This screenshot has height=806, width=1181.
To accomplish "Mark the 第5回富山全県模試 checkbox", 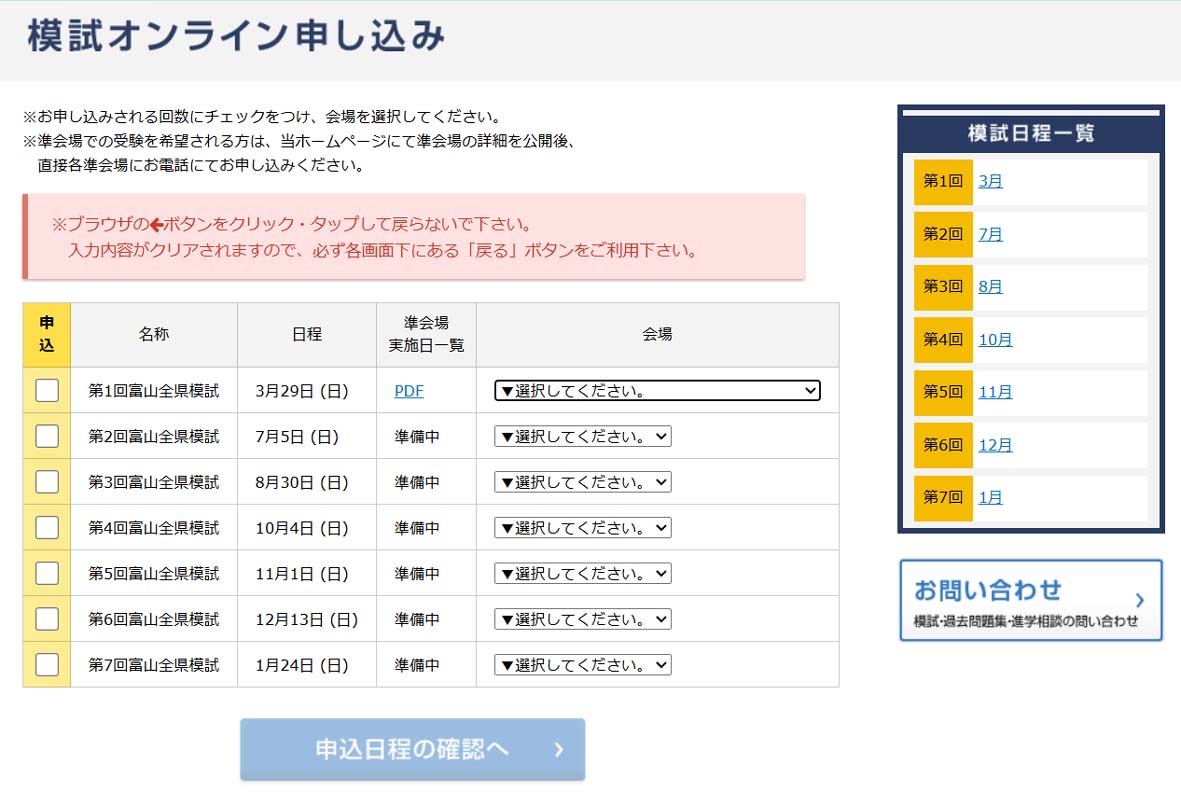I will tap(47, 573).
